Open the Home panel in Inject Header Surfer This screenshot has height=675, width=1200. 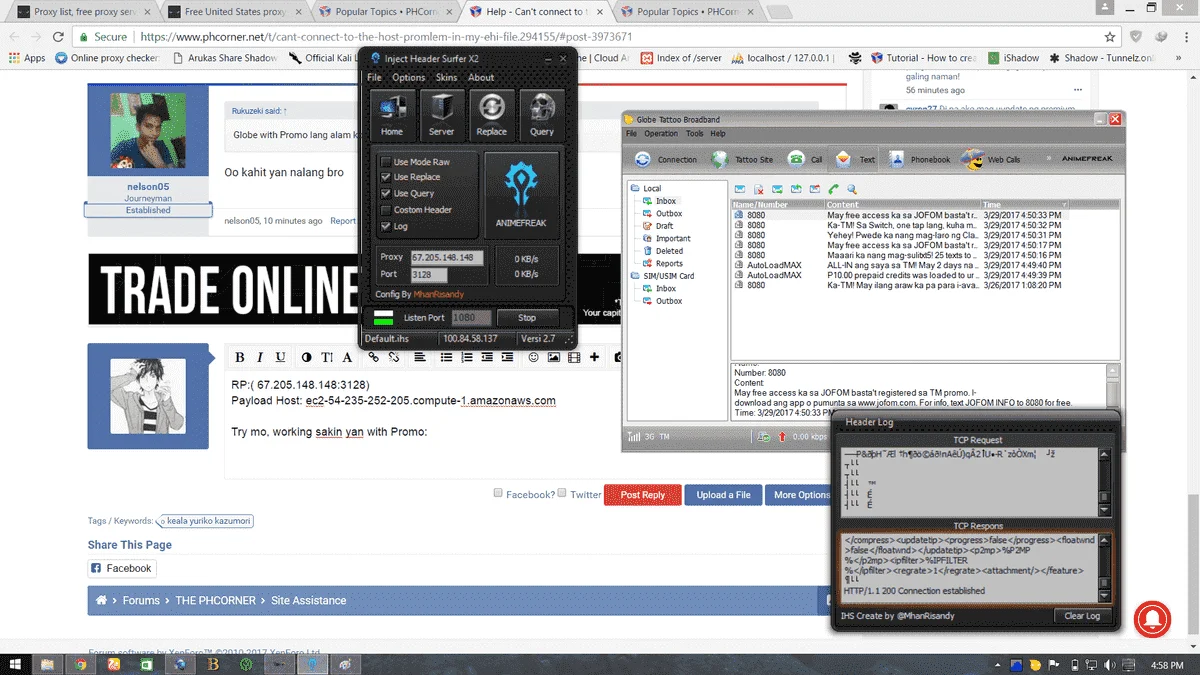click(x=392, y=114)
